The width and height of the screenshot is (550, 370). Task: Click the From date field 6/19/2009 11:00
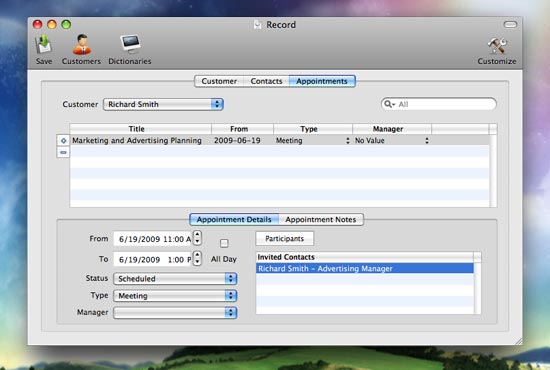(153, 239)
